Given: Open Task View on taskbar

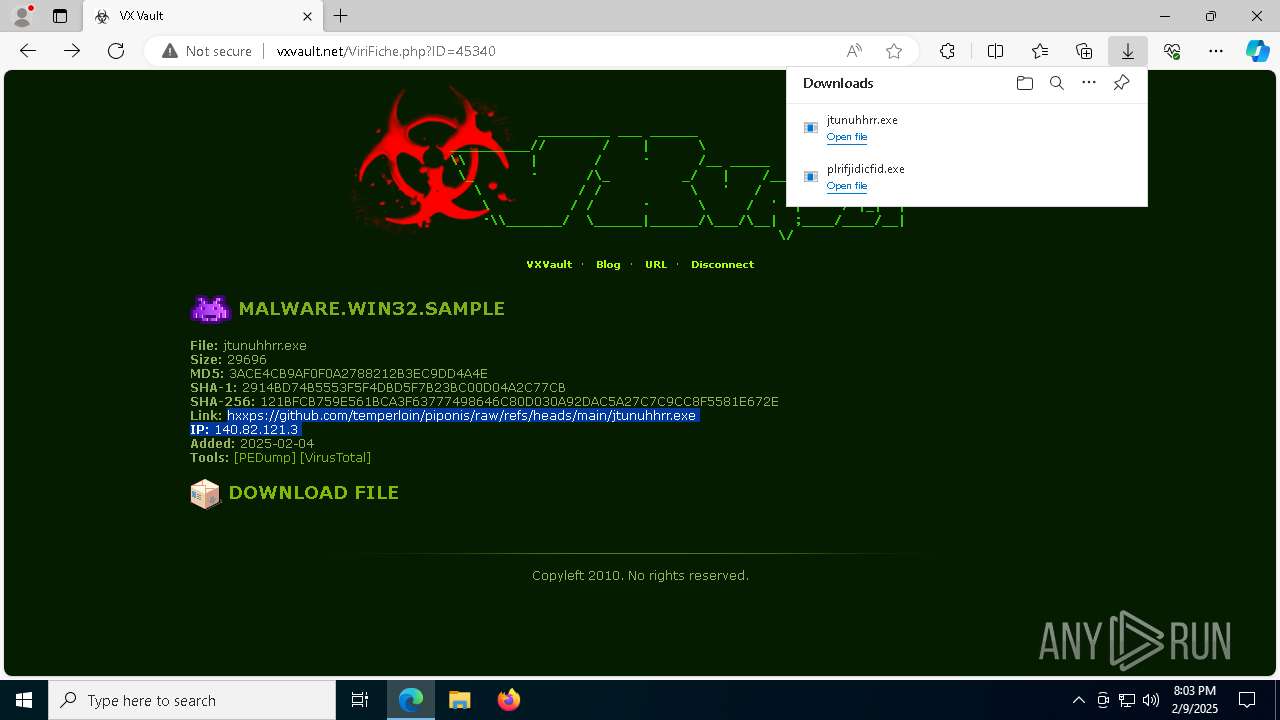Looking at the screenshot, I should 360,700.
